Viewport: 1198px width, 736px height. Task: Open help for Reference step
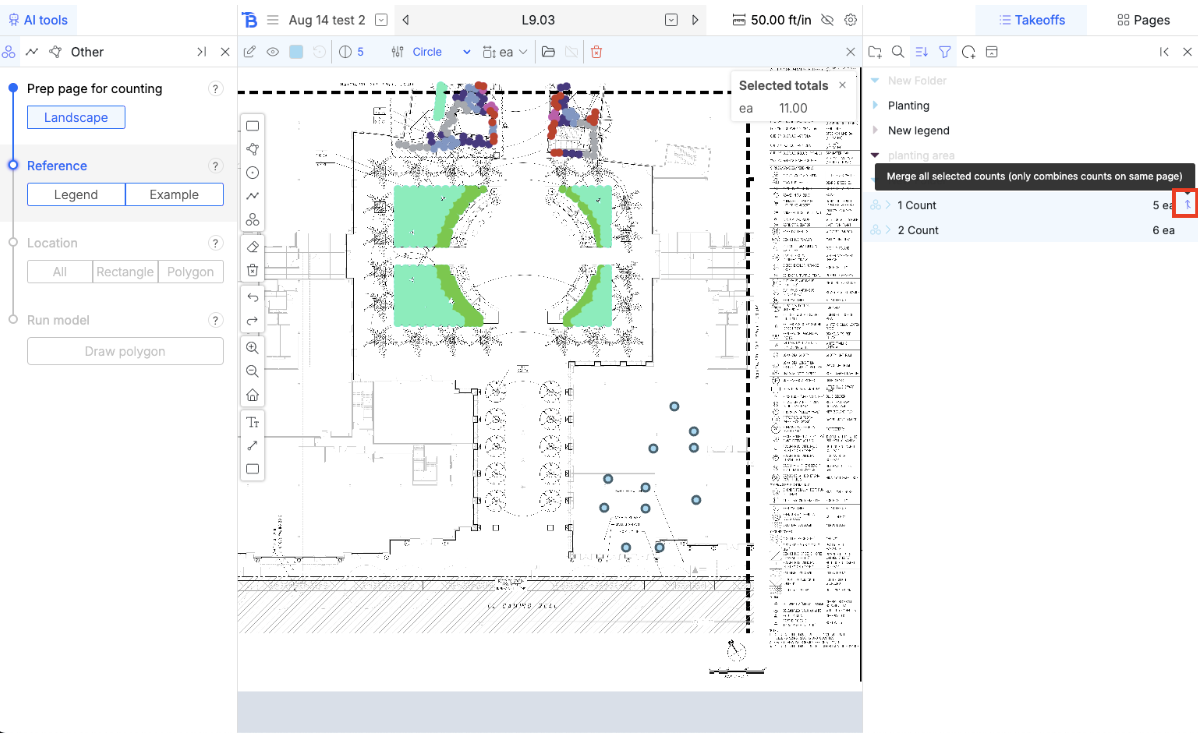tap(215, 166)
